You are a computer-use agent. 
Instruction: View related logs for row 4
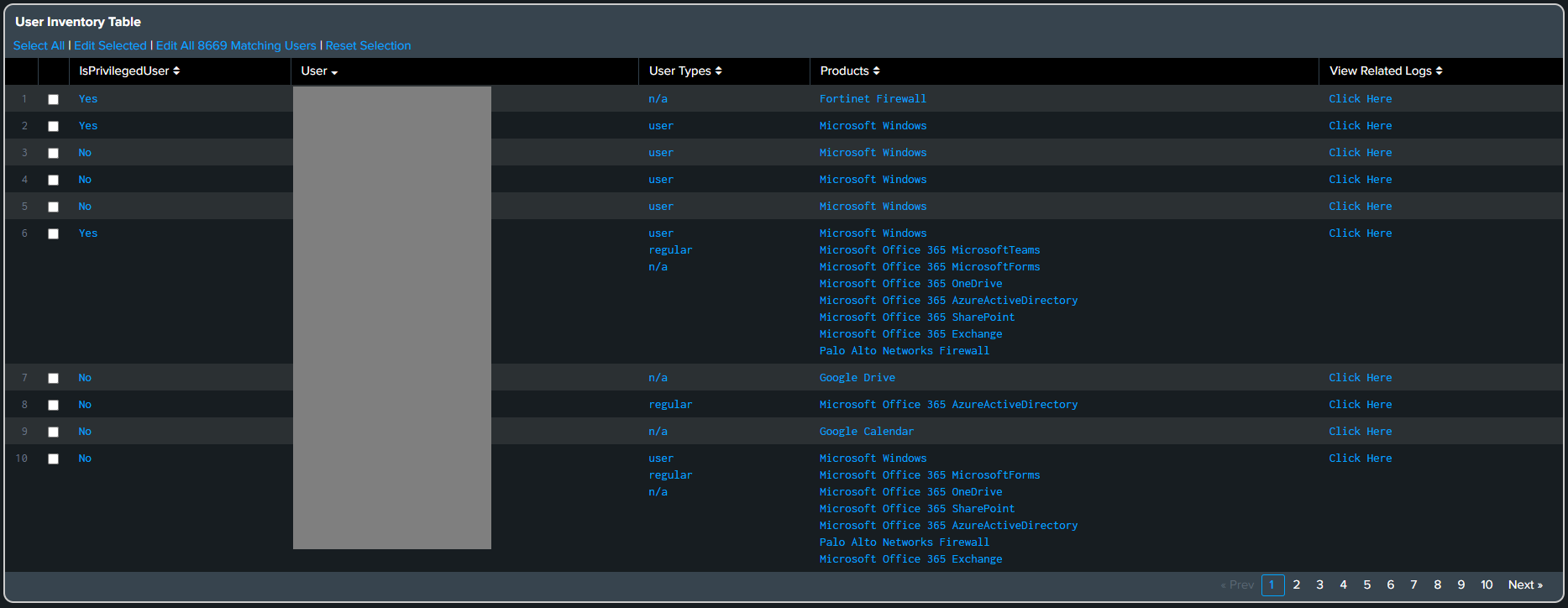1361,180
